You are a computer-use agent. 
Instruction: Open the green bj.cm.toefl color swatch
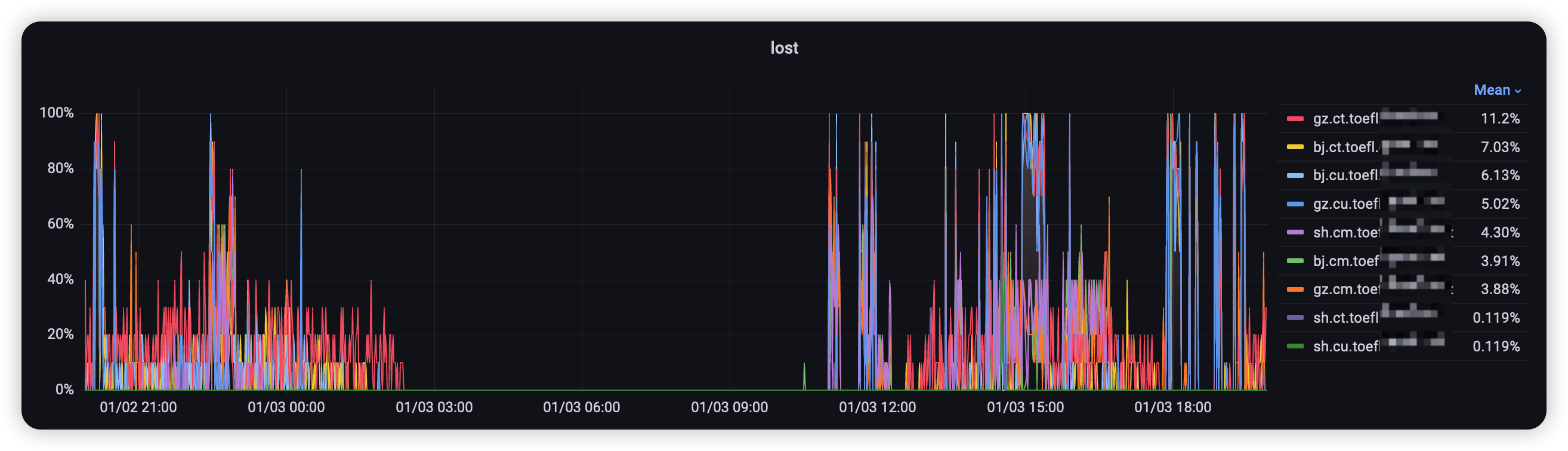(x=1295, y=261)
